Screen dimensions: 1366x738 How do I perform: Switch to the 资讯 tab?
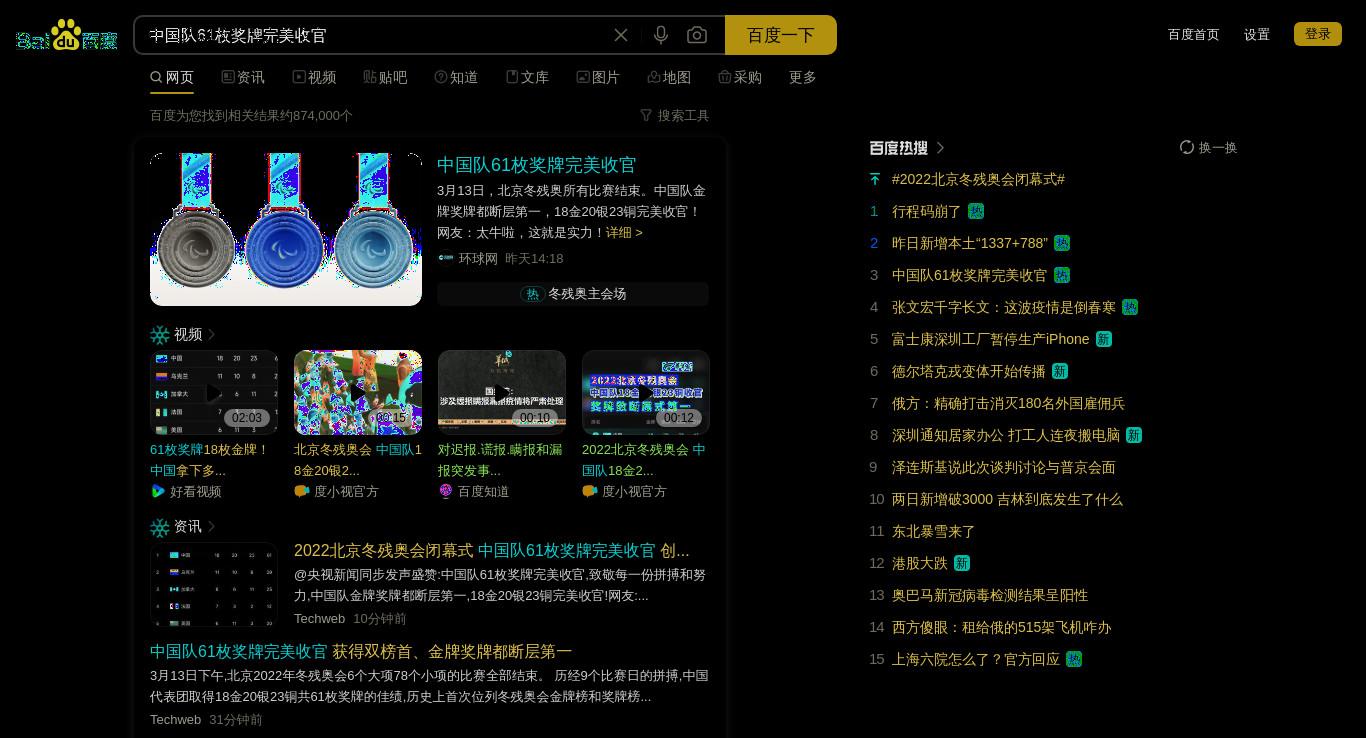click(243, 77)
